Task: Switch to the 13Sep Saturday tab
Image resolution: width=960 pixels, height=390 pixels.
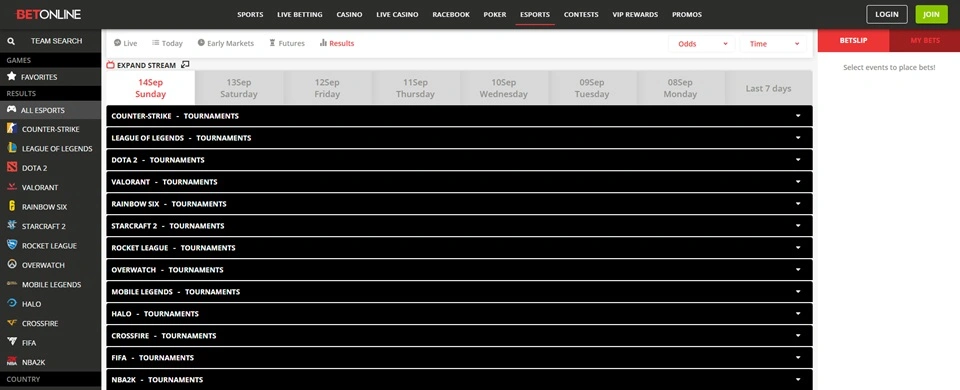Action: (239, 88)
